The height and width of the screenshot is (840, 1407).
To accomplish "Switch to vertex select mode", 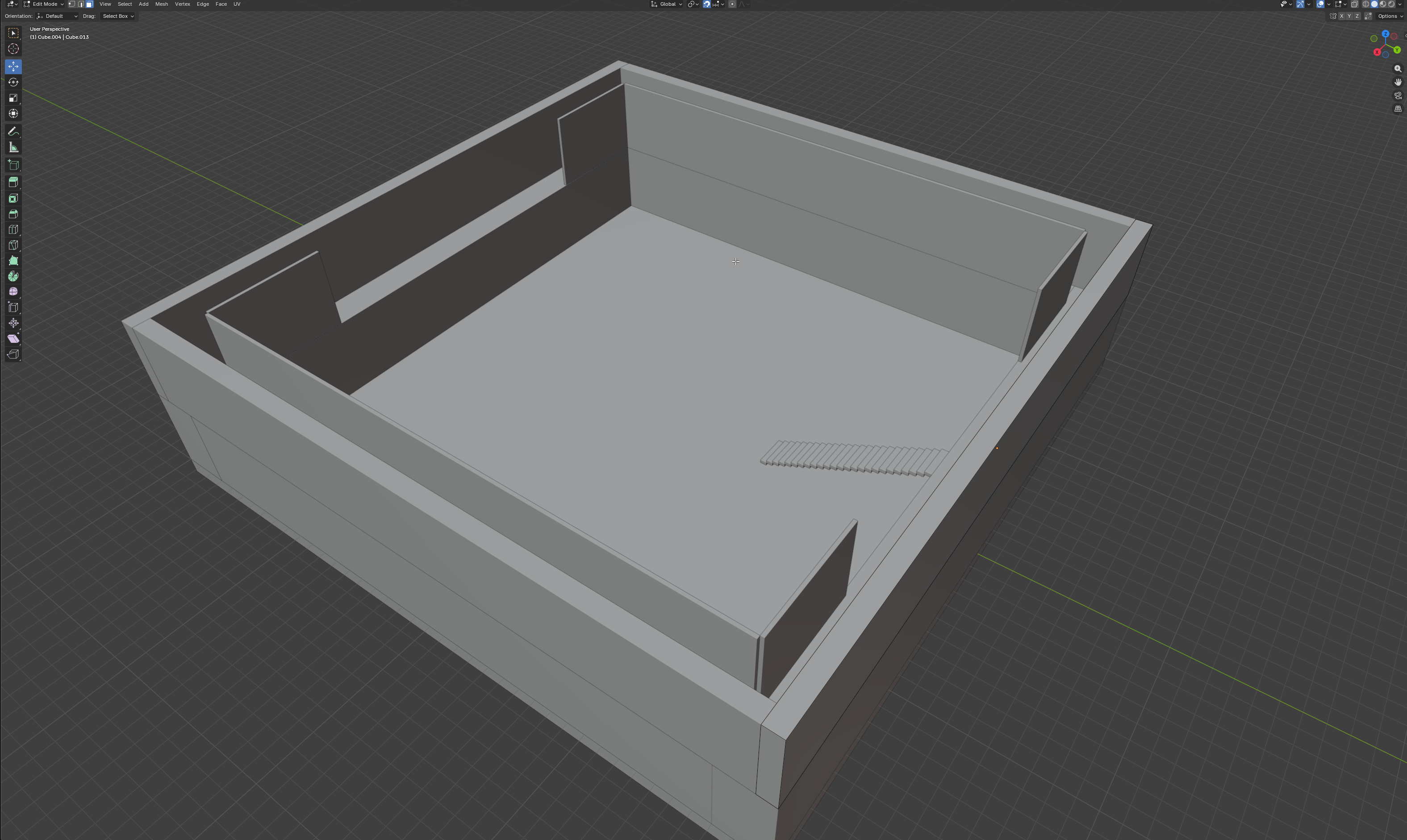I will (x=72, y=4).
